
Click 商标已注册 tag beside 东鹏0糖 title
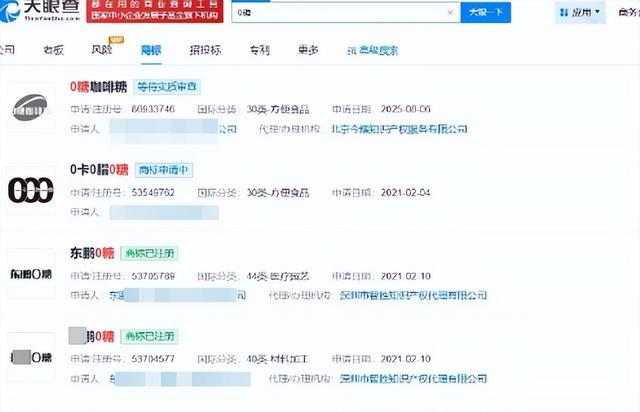(x=149, y=254)
